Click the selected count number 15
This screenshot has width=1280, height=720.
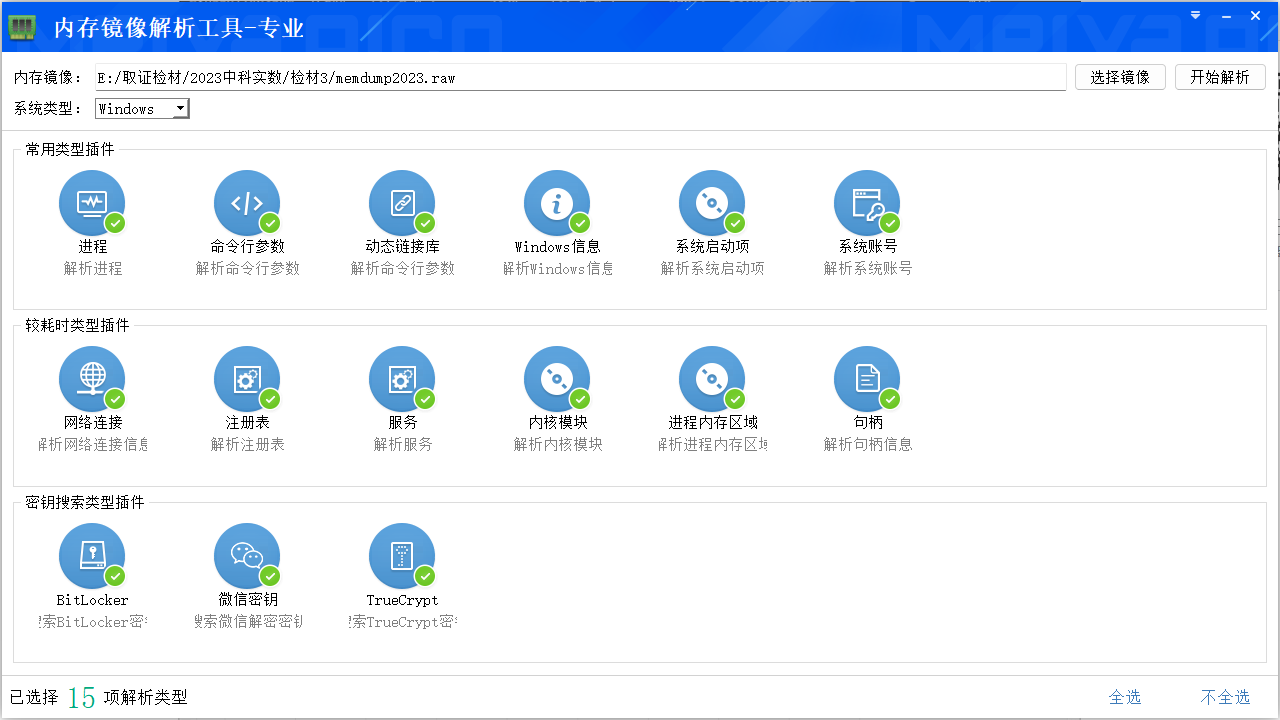[x=82, y=697]
